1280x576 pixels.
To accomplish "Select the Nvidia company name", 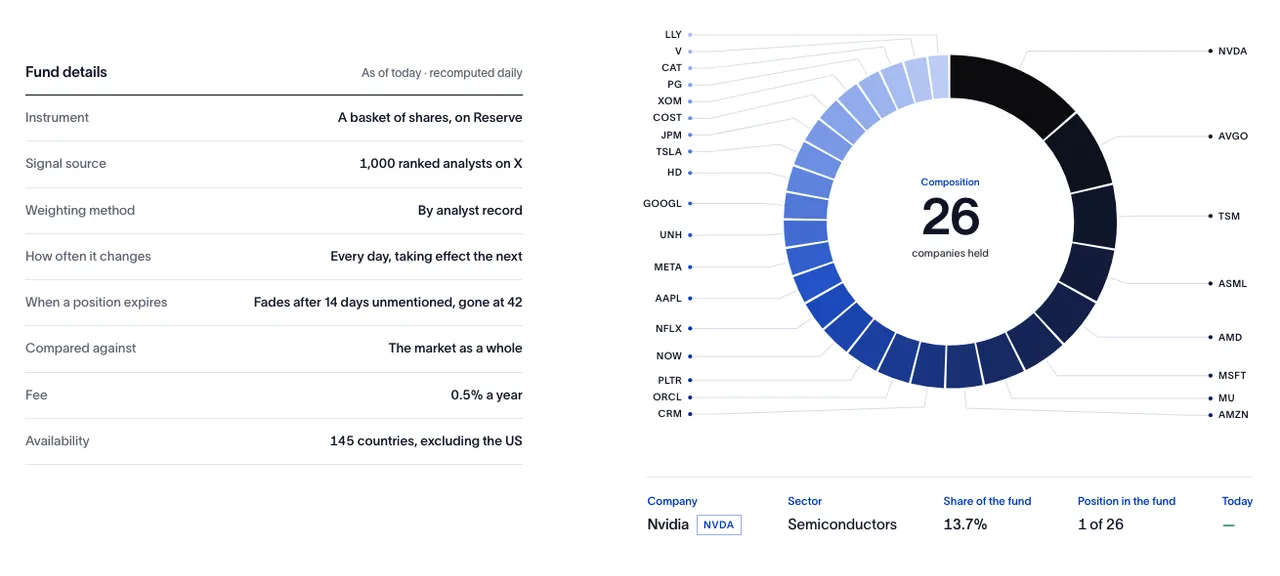I will pyautogui.click(x=668, y=524).
